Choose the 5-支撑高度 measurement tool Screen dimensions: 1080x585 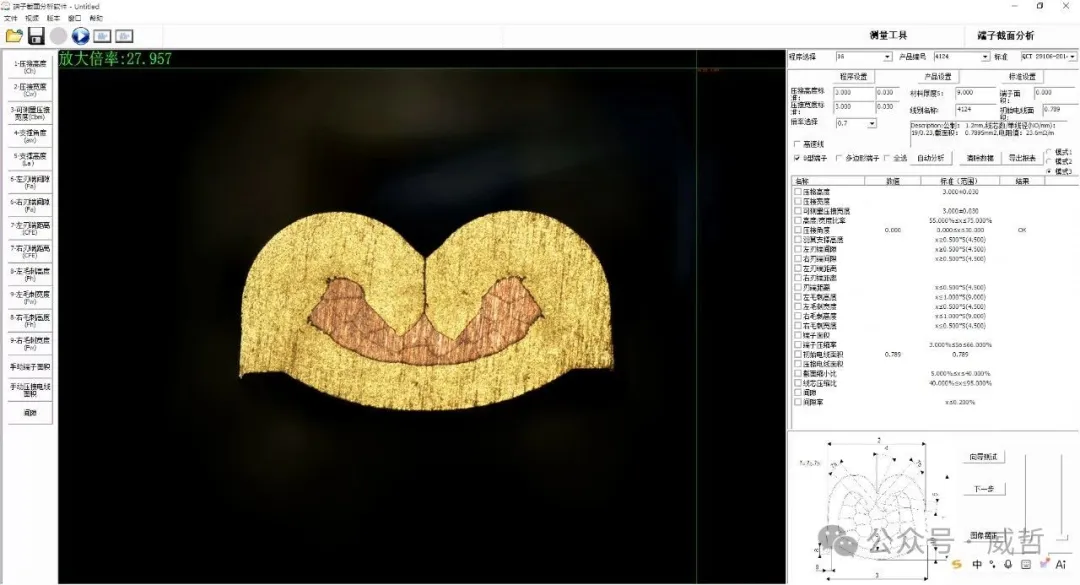[30, 158]
